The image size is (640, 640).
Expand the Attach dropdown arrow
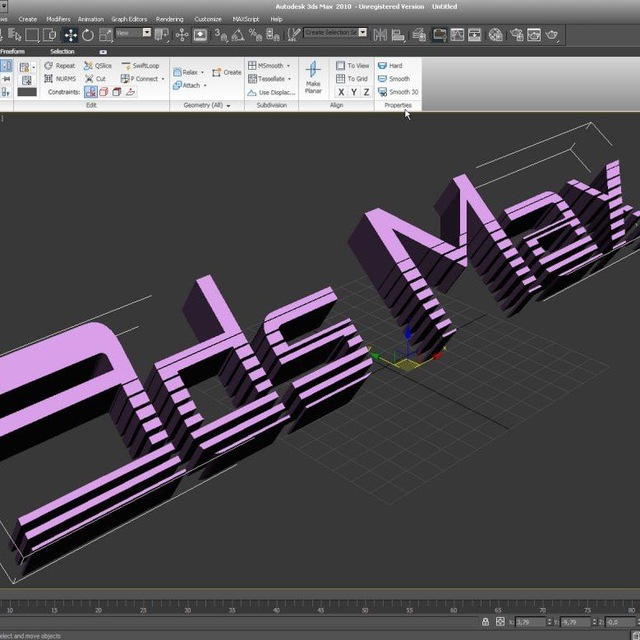click(205, 86)
